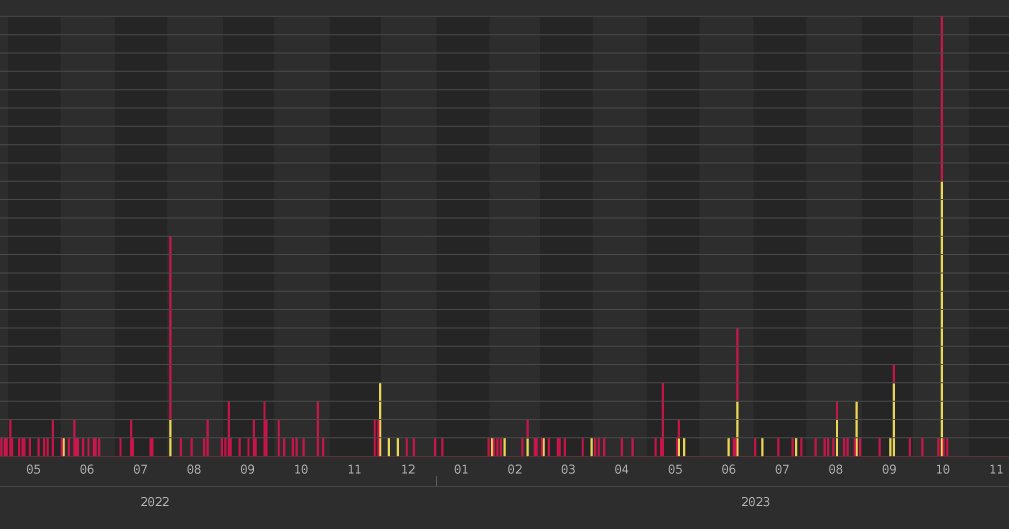Click the bar in early September 2023
Screen dimensions: 1009x529
tap(894, 411)
